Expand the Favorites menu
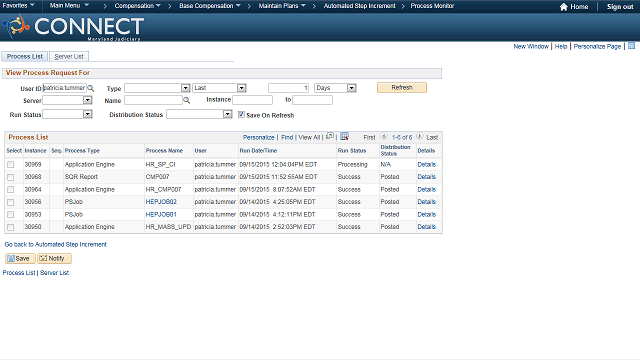 pos(18,6)
